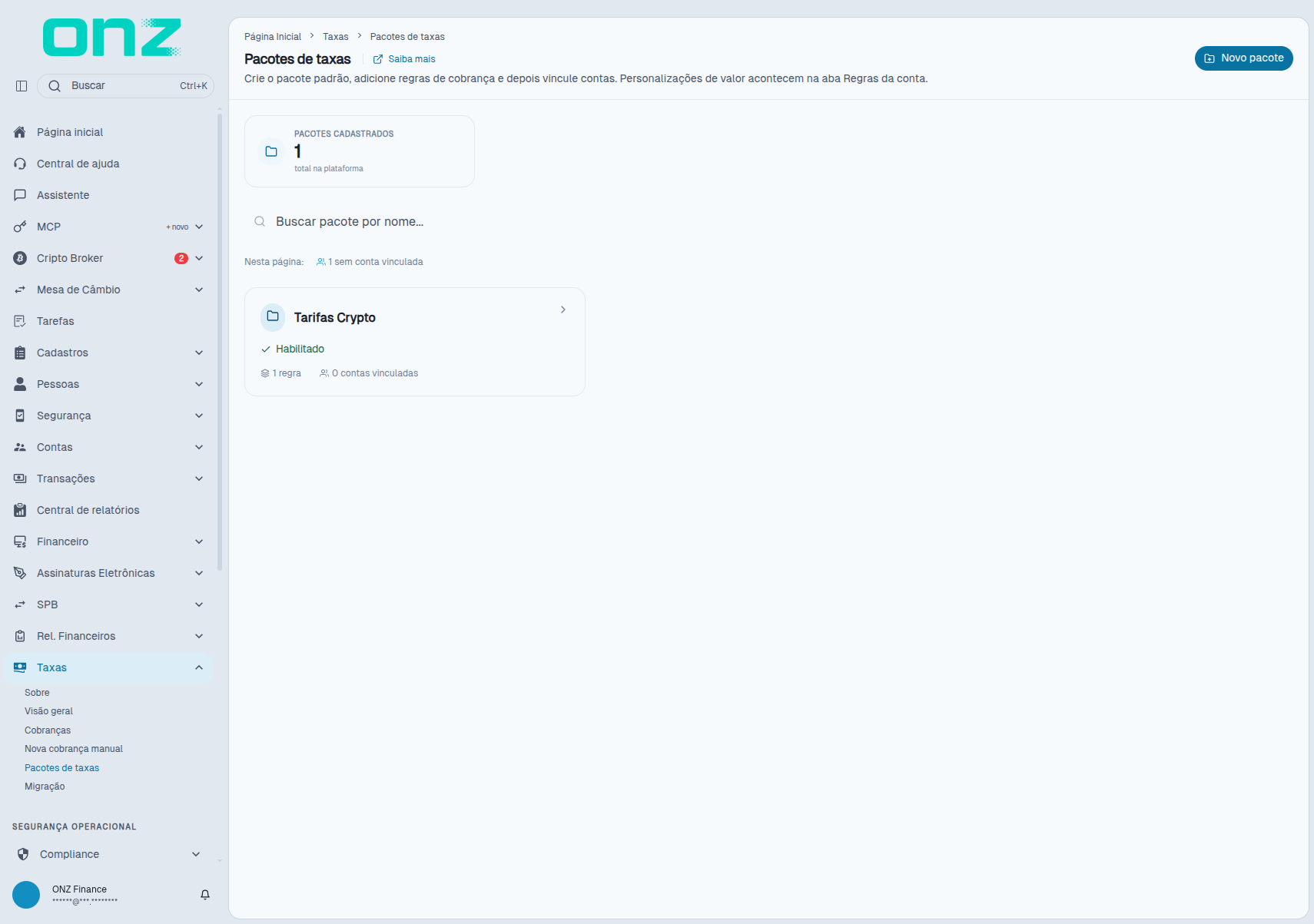This screenshot has height=924, width=1314.
Task: Click Tarifas Crypto folder icon
Action: [273, 316]
